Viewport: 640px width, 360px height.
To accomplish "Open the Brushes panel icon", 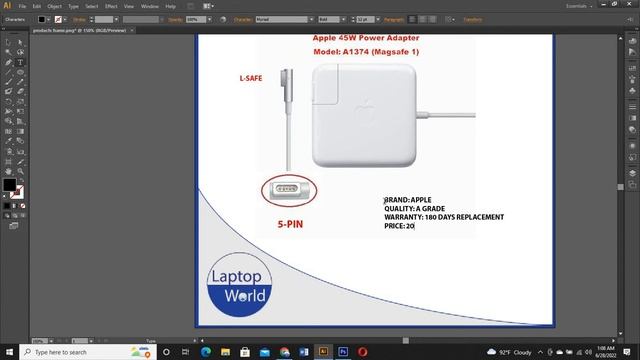I will [x=632, y=79].
